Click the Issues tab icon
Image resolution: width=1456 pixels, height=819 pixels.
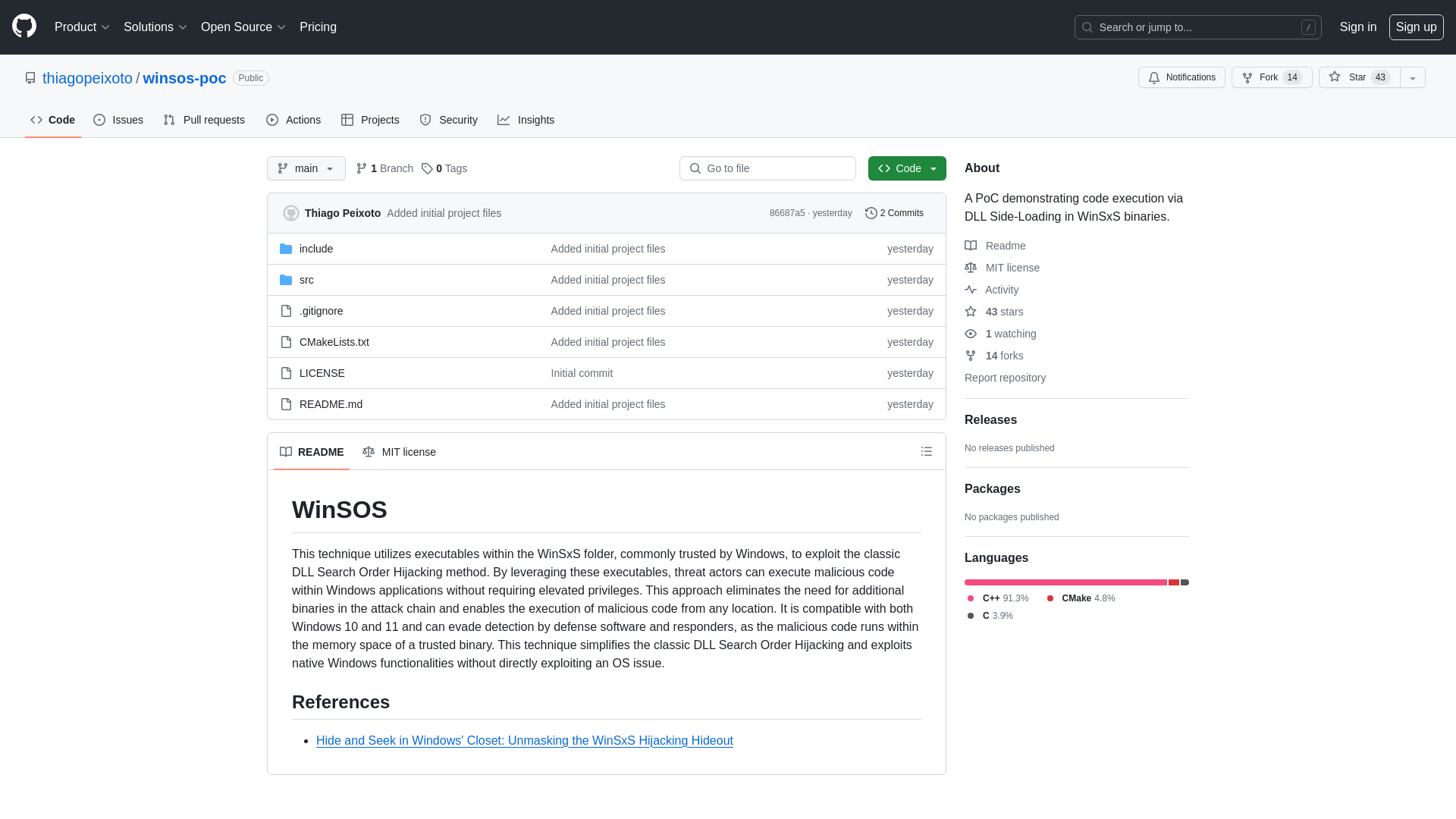tap(100, 120)
